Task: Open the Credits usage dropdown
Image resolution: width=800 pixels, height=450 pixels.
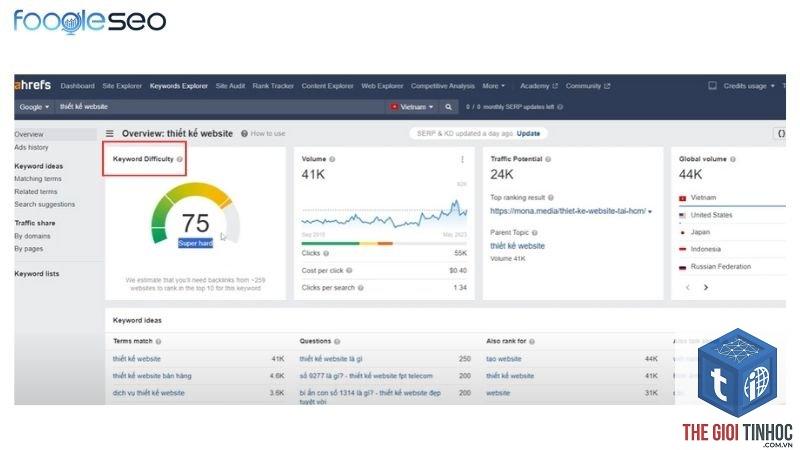Action: [748, 86]
